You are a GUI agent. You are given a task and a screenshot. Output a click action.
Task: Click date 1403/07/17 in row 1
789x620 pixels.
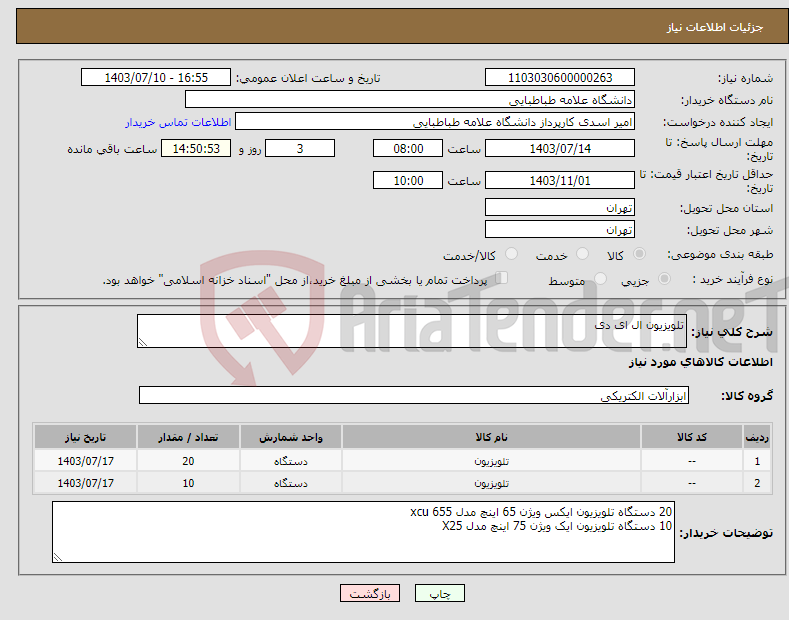pyautogui.click(x=86, y=461)
